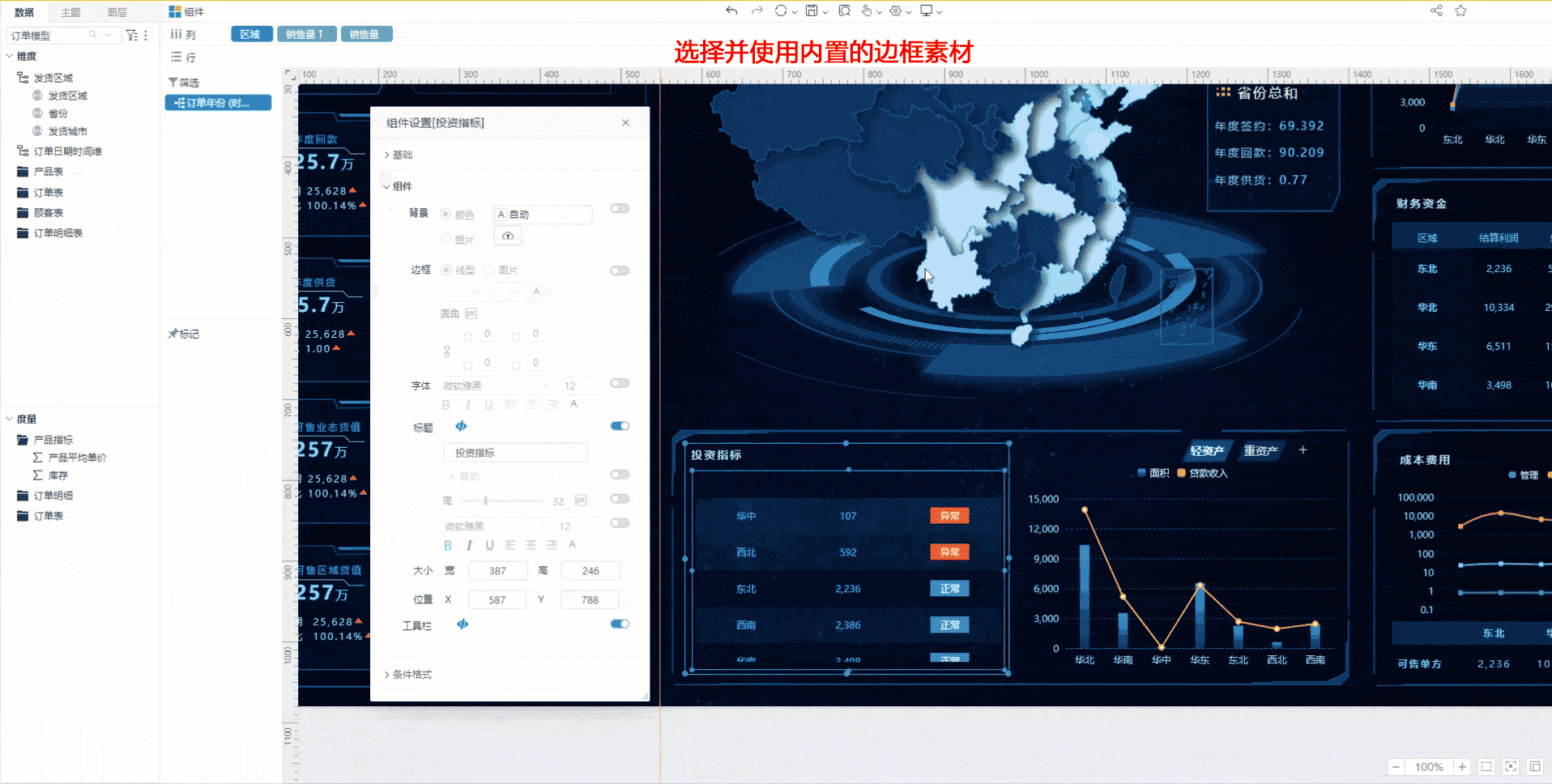This screenshot has width=1552, height=784.
Task: Click the search icon in 订单模型 box
Action: [x=93, y=35]
